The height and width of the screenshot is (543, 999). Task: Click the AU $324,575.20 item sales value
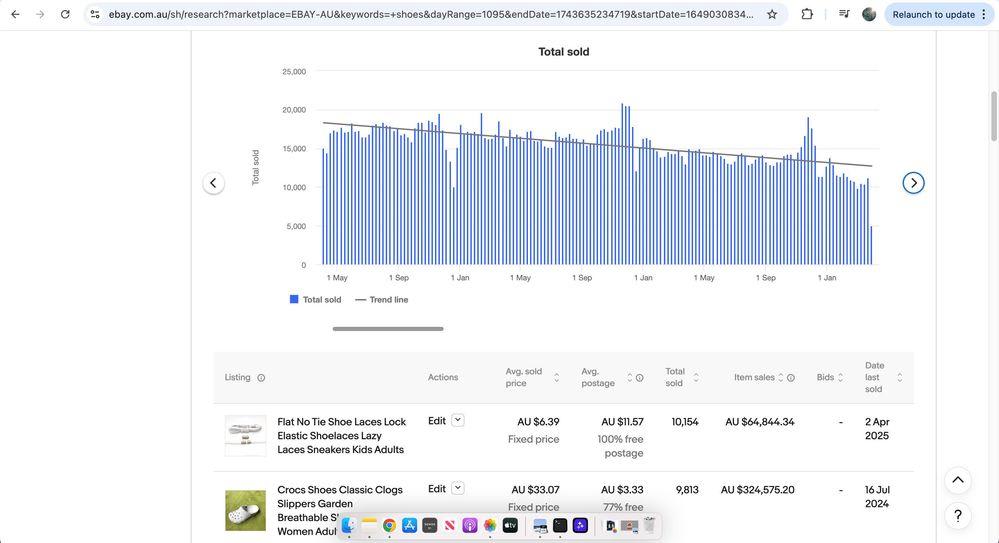[x=758, y=490]
